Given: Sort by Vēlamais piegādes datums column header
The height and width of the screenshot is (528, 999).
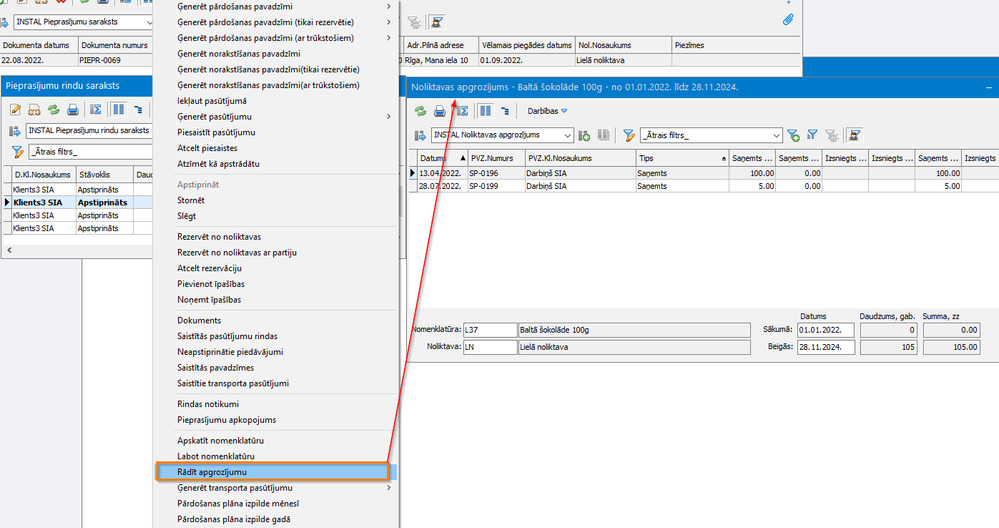Looking at the screenshot, I should point(527,45).
